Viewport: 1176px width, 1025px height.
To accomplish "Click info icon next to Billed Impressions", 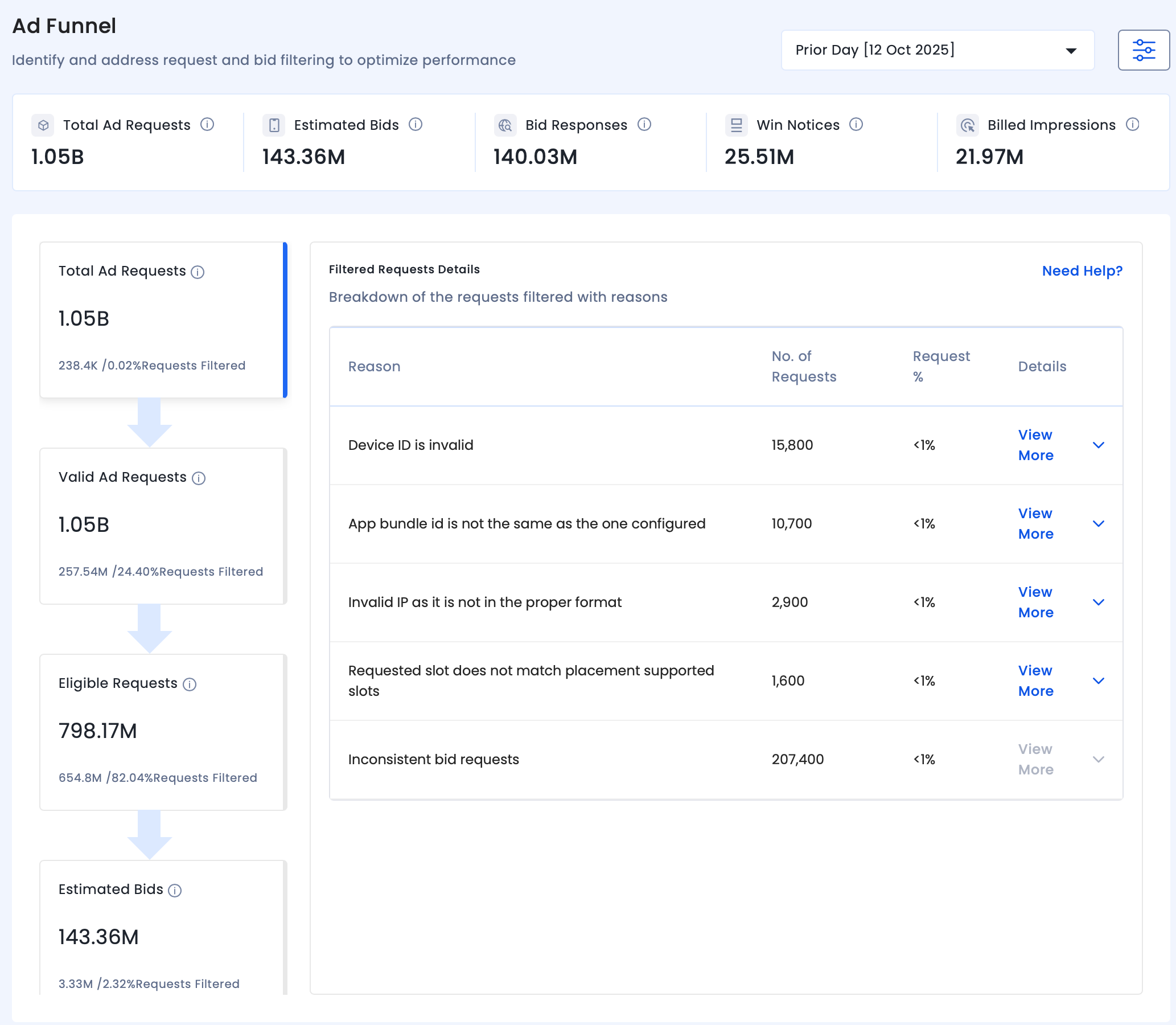I will point(1133,125).
